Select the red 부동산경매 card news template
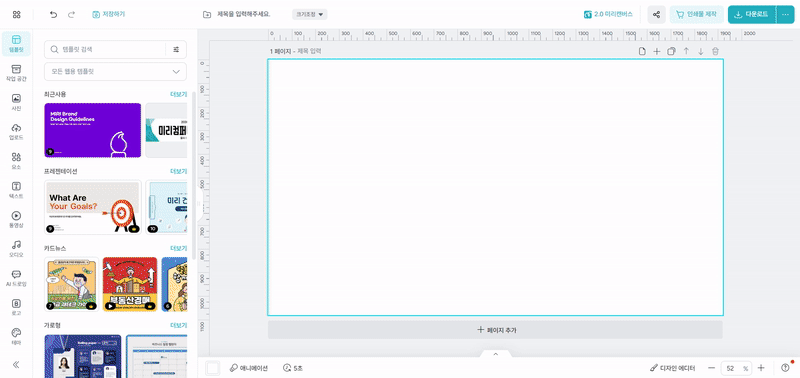Image resolution: width=800 pixels, height=378 pixels. (130, 284)
